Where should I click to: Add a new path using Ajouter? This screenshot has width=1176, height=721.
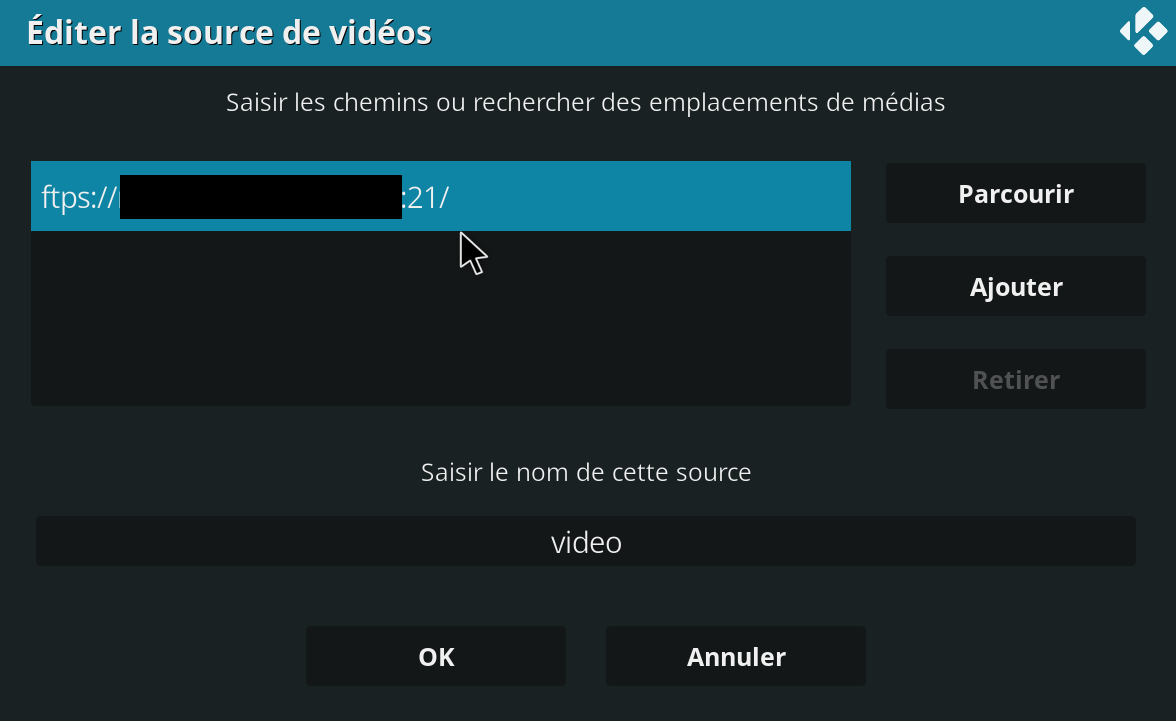tap(1016, 287)
